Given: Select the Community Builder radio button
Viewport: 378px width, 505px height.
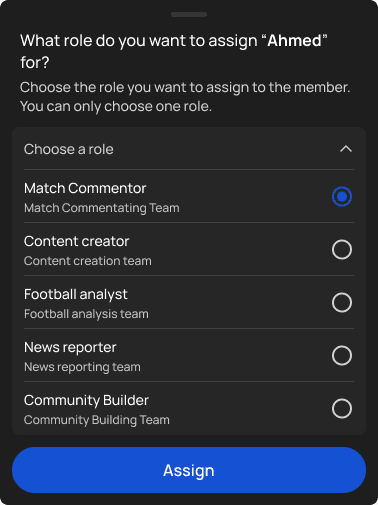Looking at the screenshot, I should (342, 409).
